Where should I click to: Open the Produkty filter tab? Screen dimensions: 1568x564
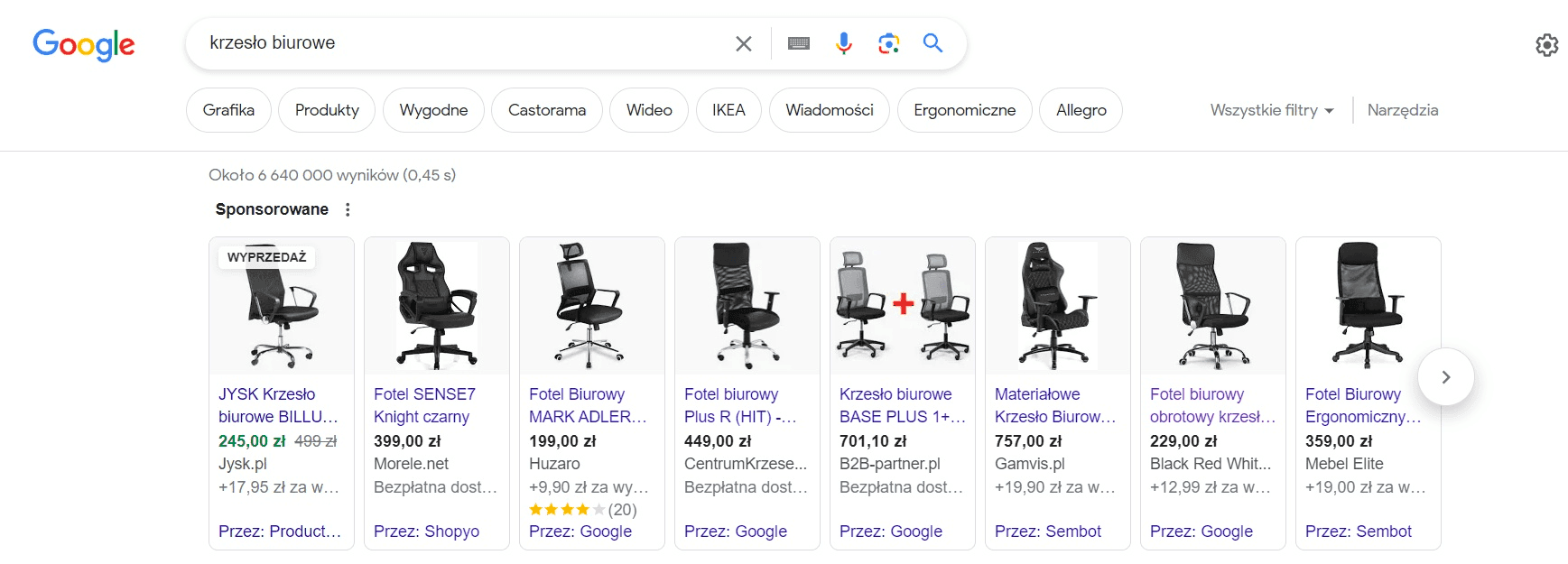(x=327, y=109)
